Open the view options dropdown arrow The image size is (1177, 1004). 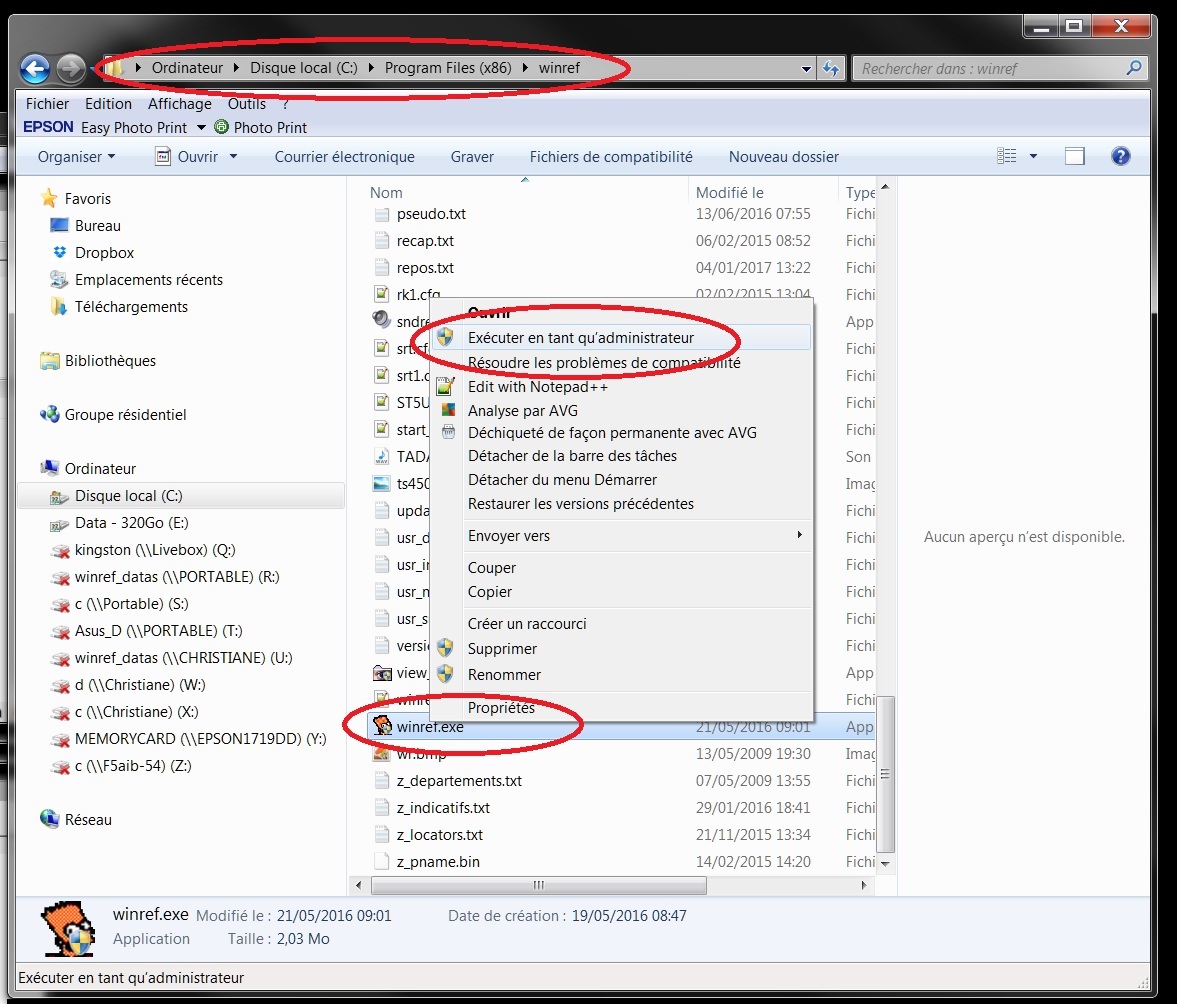pyautogui.click(x=1033, y=156)
